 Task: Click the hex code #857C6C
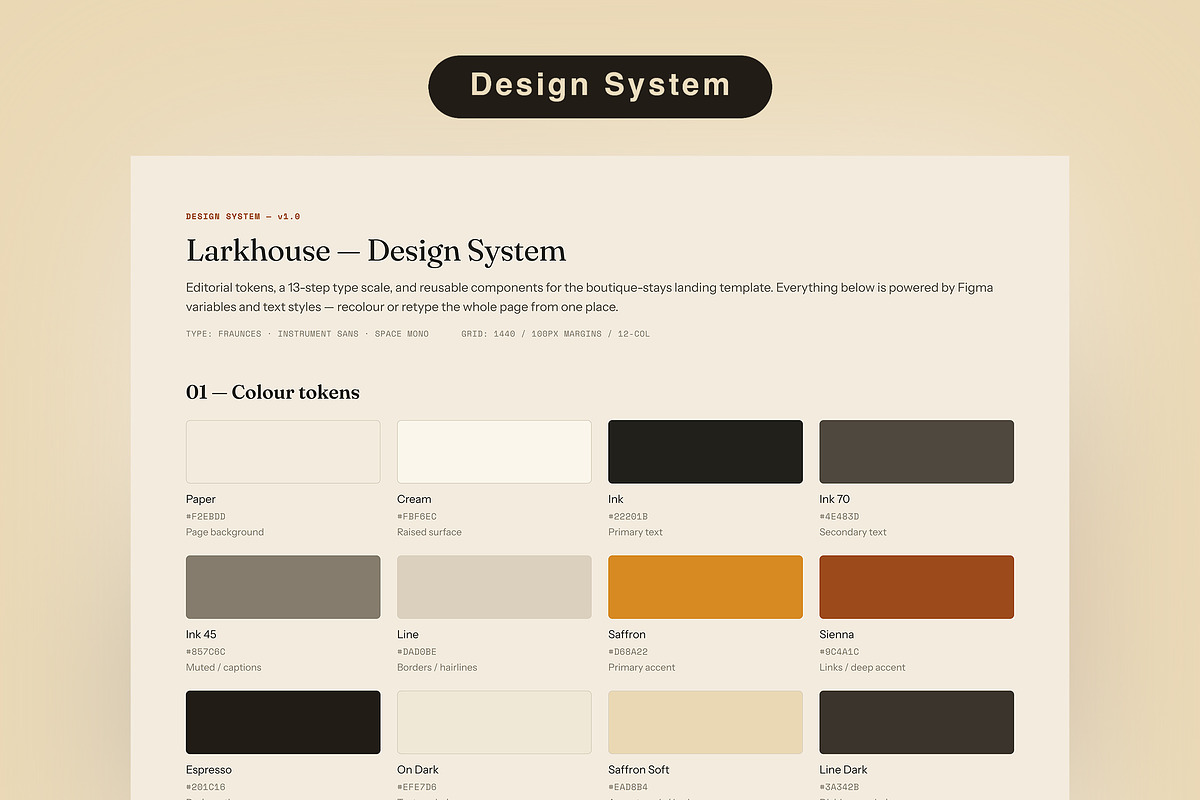click(206, 652)
